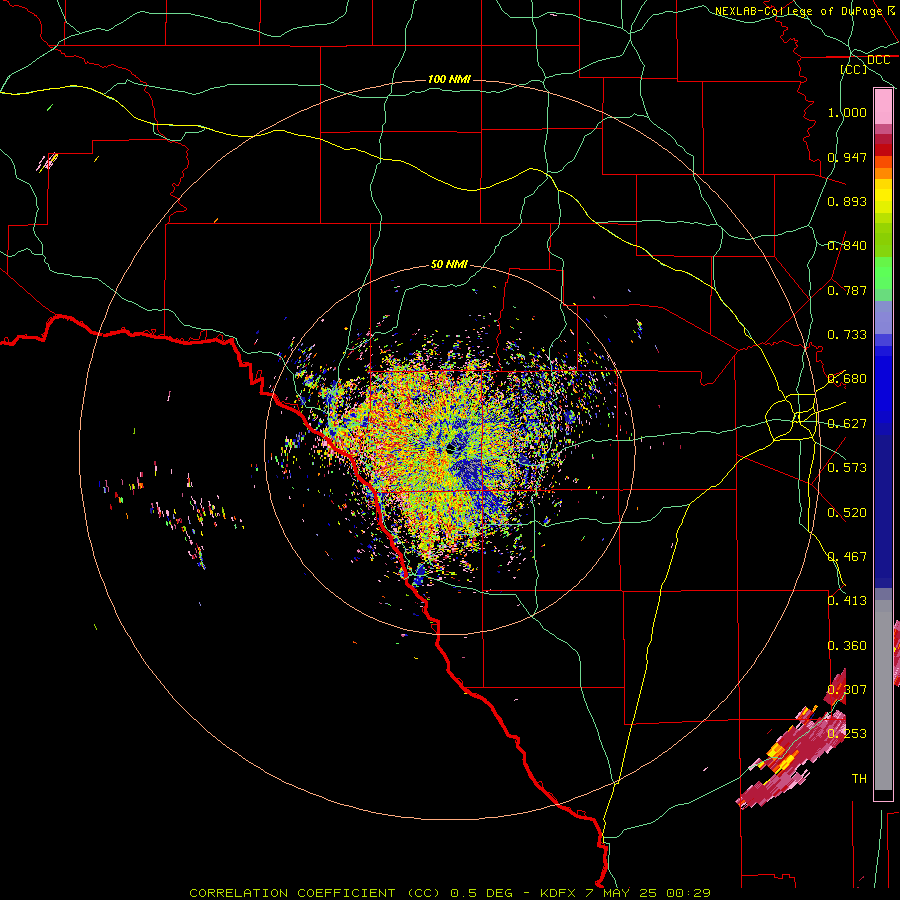Select the 0.520 value on the scale

tap(847, 513)
